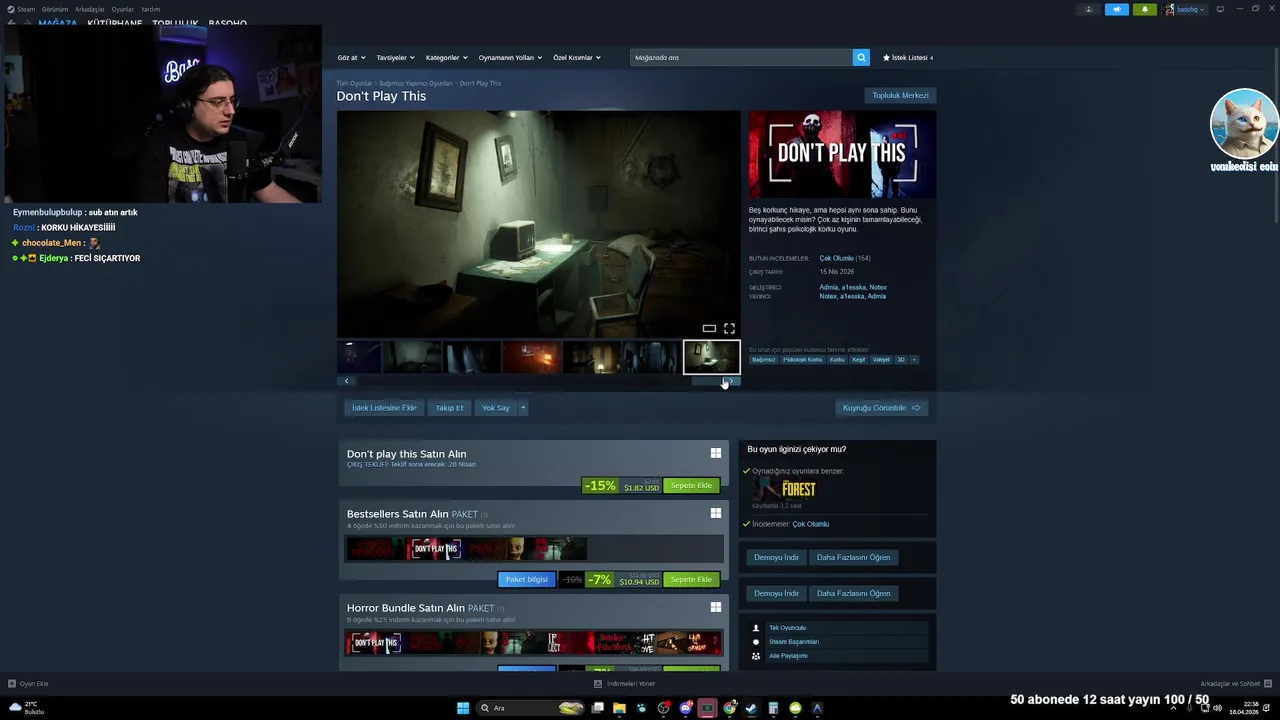Image resolution: width=1280 pixels, height=720 pixels.
Task: Switch to theater mode rectangle icon
Action: point(709,328)
